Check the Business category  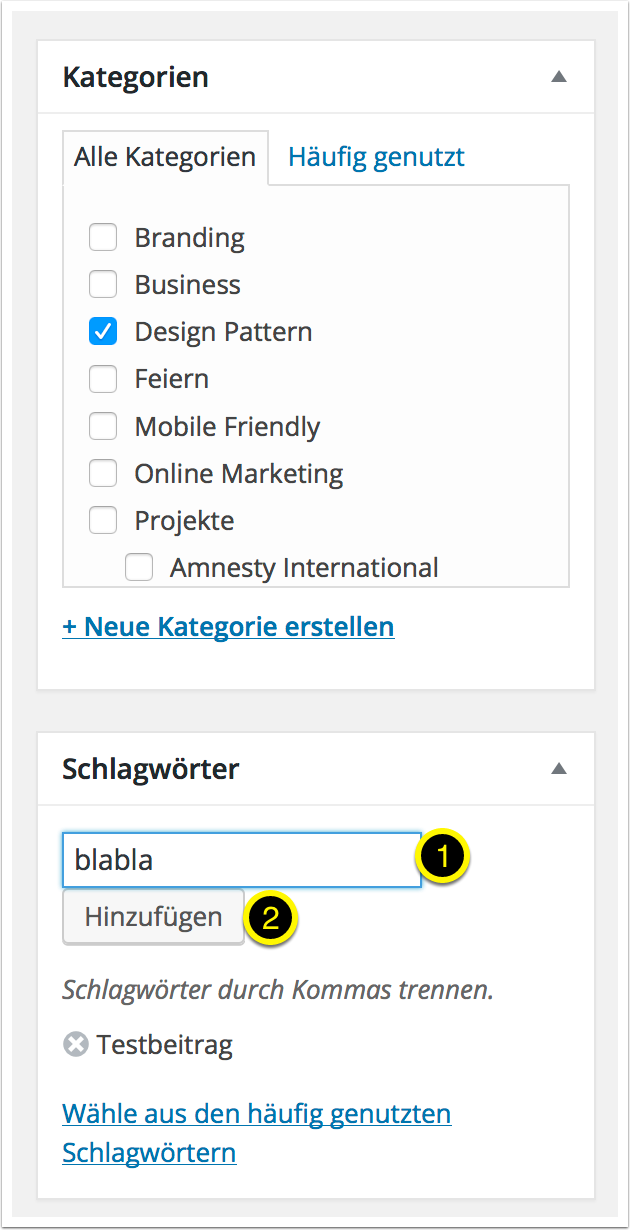[103, 284]
